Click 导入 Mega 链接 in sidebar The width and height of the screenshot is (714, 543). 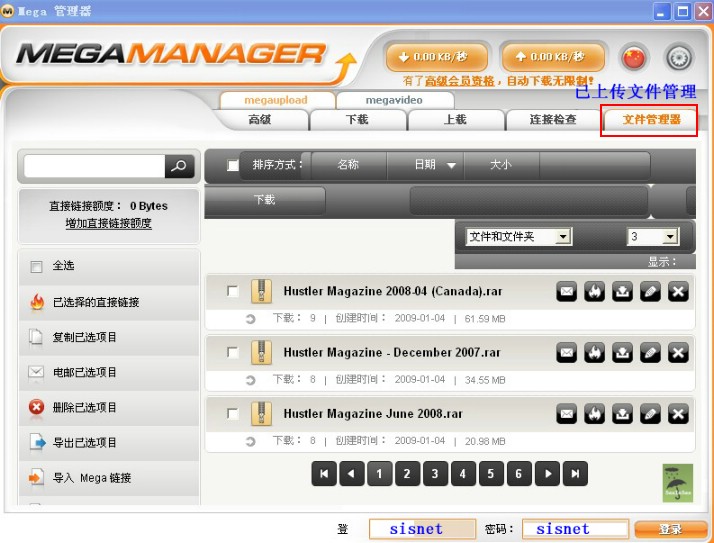(x=109, y=478)
